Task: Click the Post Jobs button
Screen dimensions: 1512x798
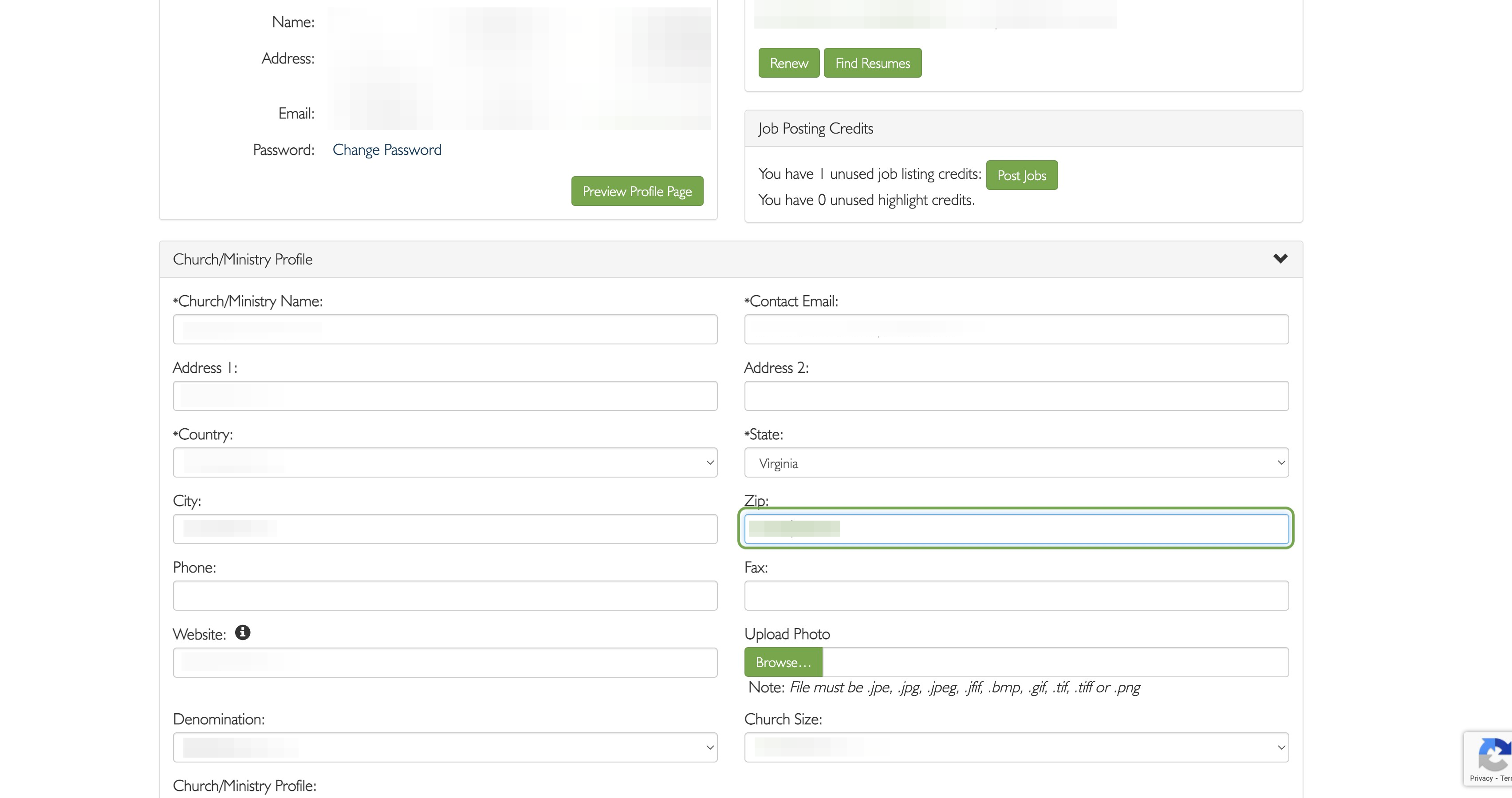Action: (1021, 175)
